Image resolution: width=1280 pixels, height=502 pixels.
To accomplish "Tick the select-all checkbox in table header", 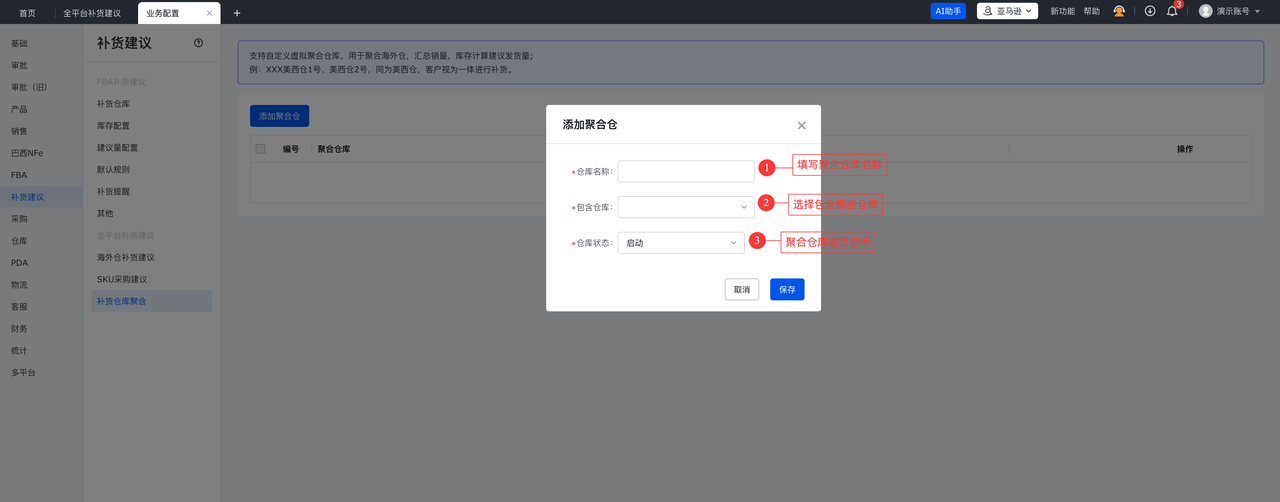I will (x=261, y=149).
